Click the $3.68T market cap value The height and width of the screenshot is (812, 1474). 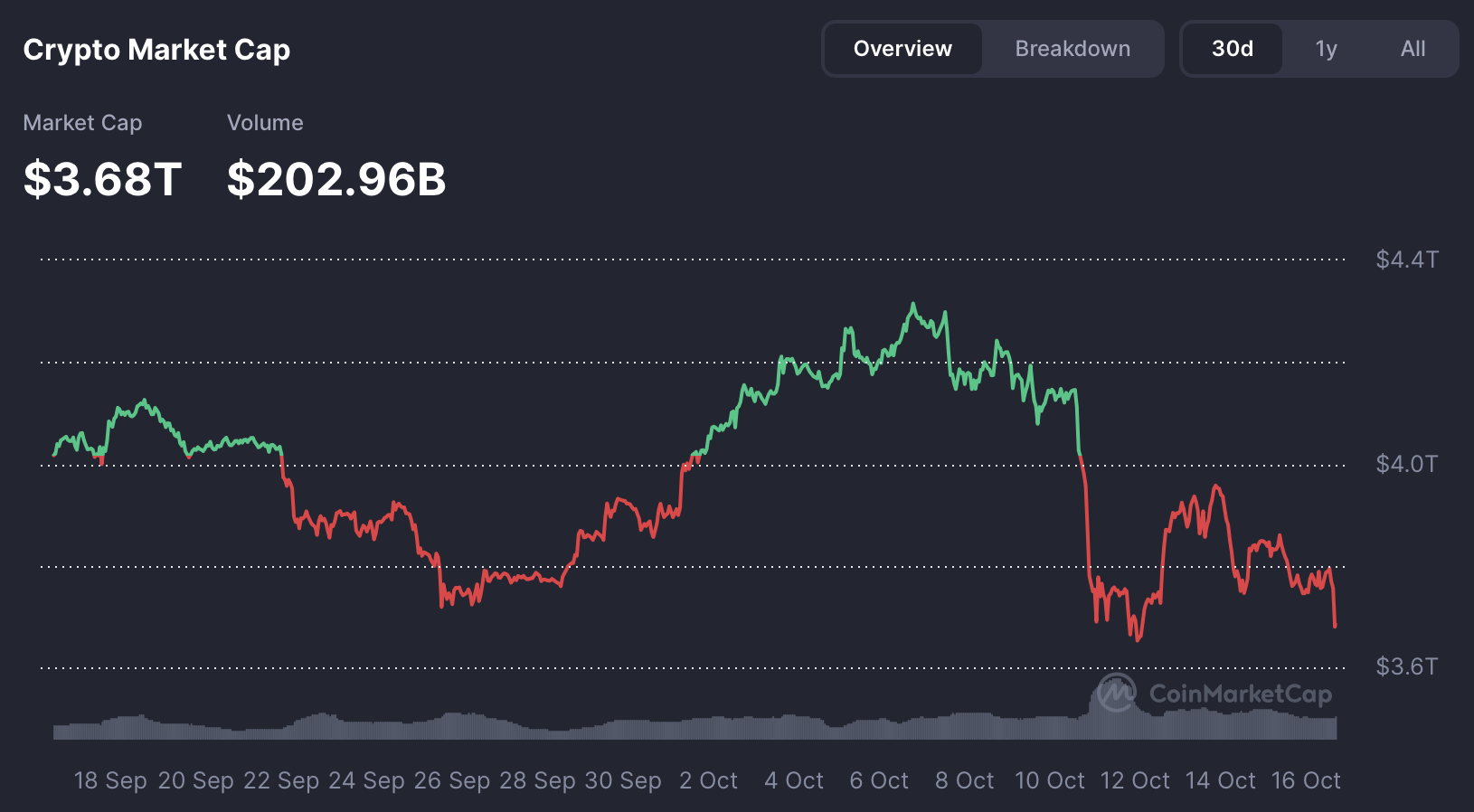[x=102, y=178]
